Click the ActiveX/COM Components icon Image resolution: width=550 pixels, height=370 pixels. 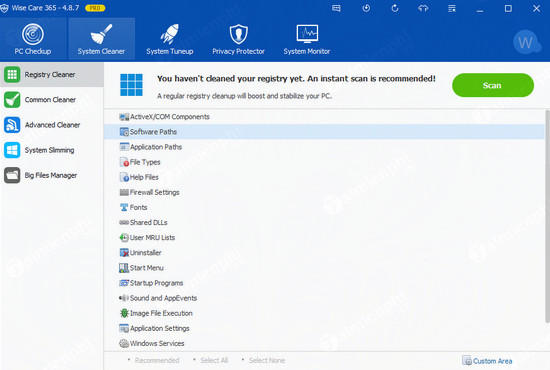point(124,117)
